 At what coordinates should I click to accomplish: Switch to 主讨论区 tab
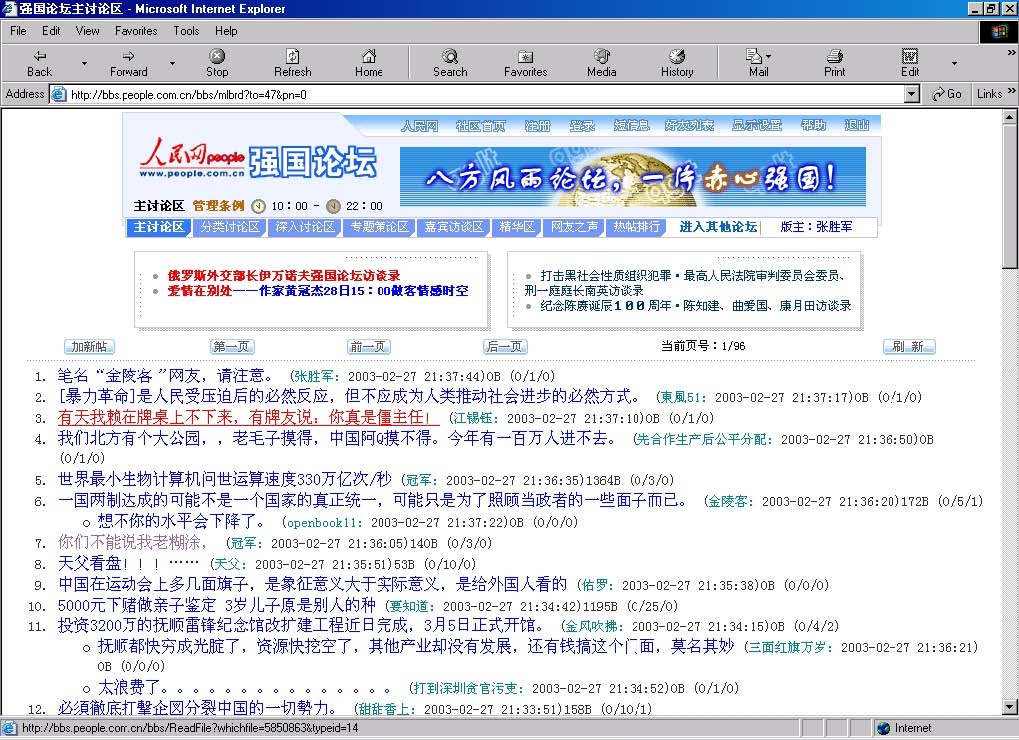(x=159, y=227)
